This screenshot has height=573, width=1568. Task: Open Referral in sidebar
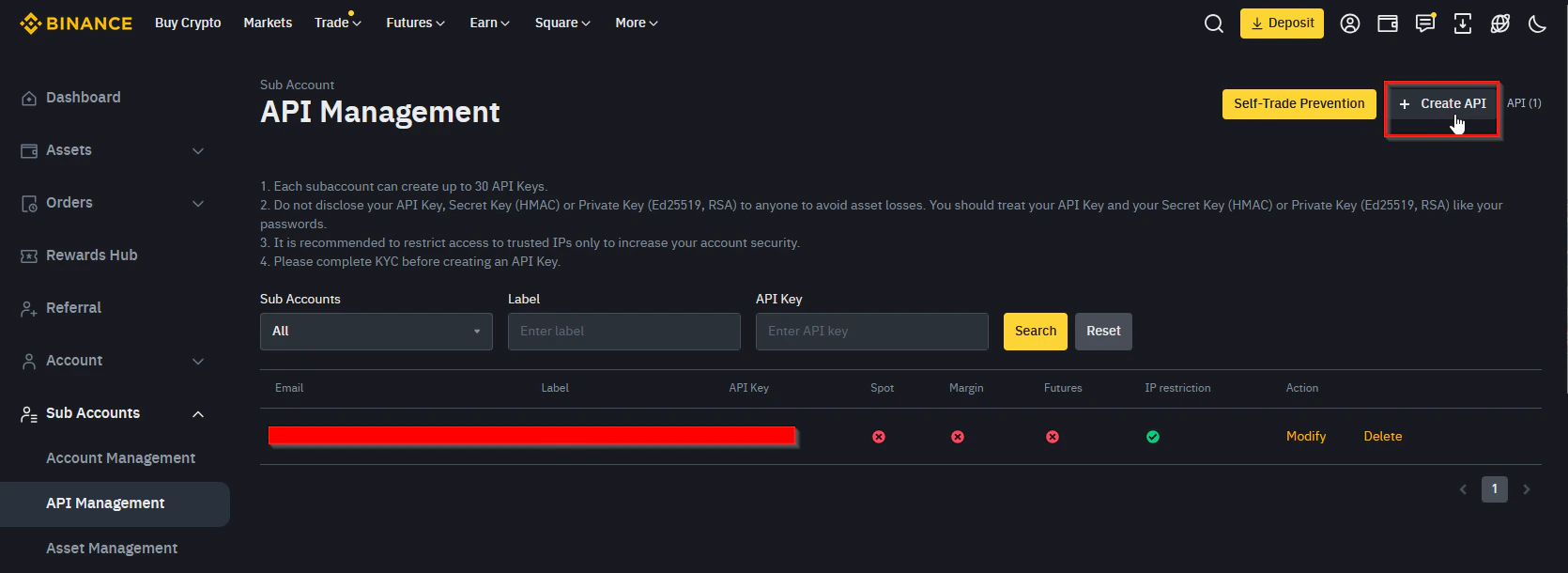[x=74, y=308]
